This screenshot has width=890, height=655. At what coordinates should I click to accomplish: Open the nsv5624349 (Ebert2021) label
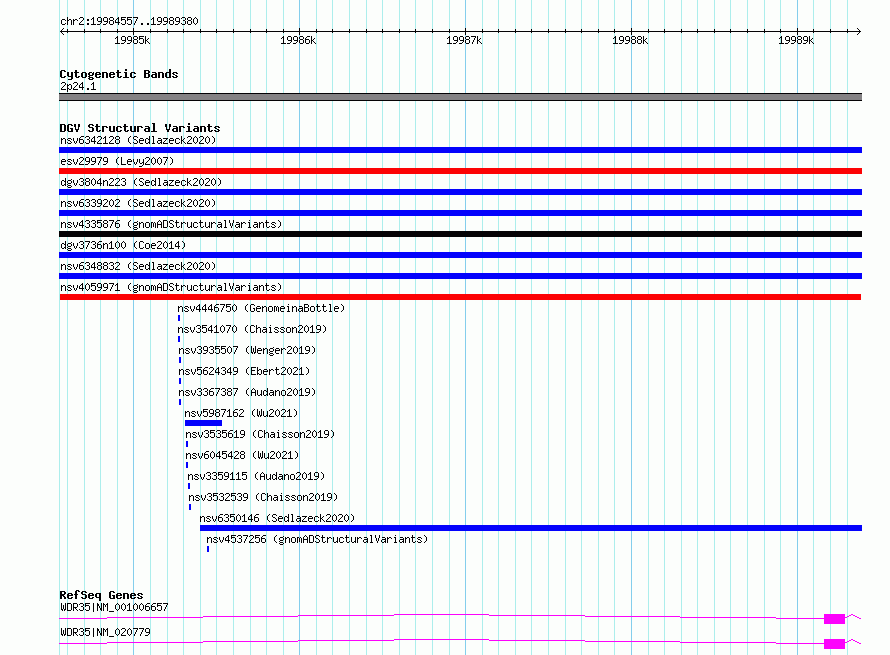tap(244, 371)
